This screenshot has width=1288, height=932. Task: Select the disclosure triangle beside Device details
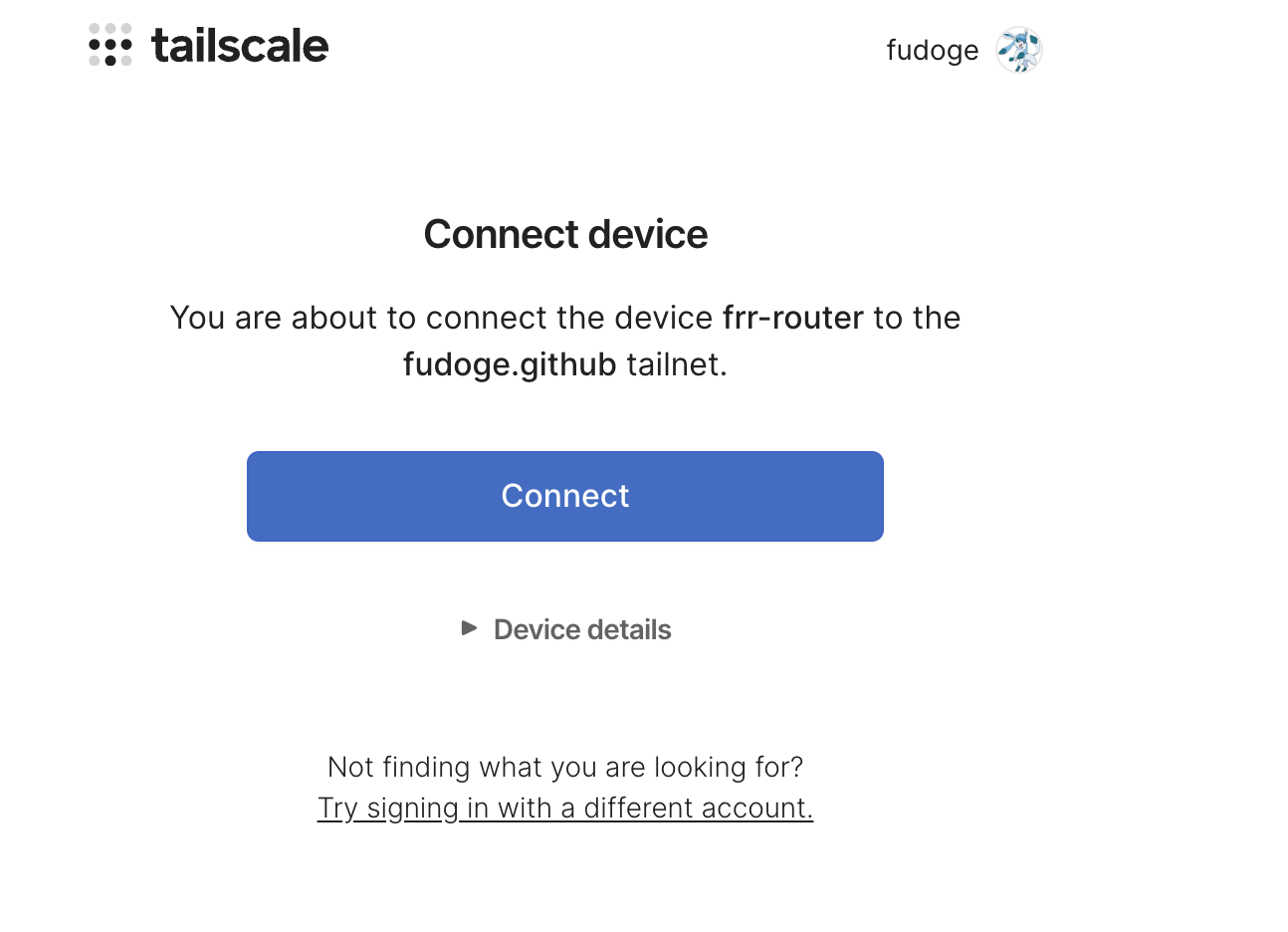tap(470, 628)
